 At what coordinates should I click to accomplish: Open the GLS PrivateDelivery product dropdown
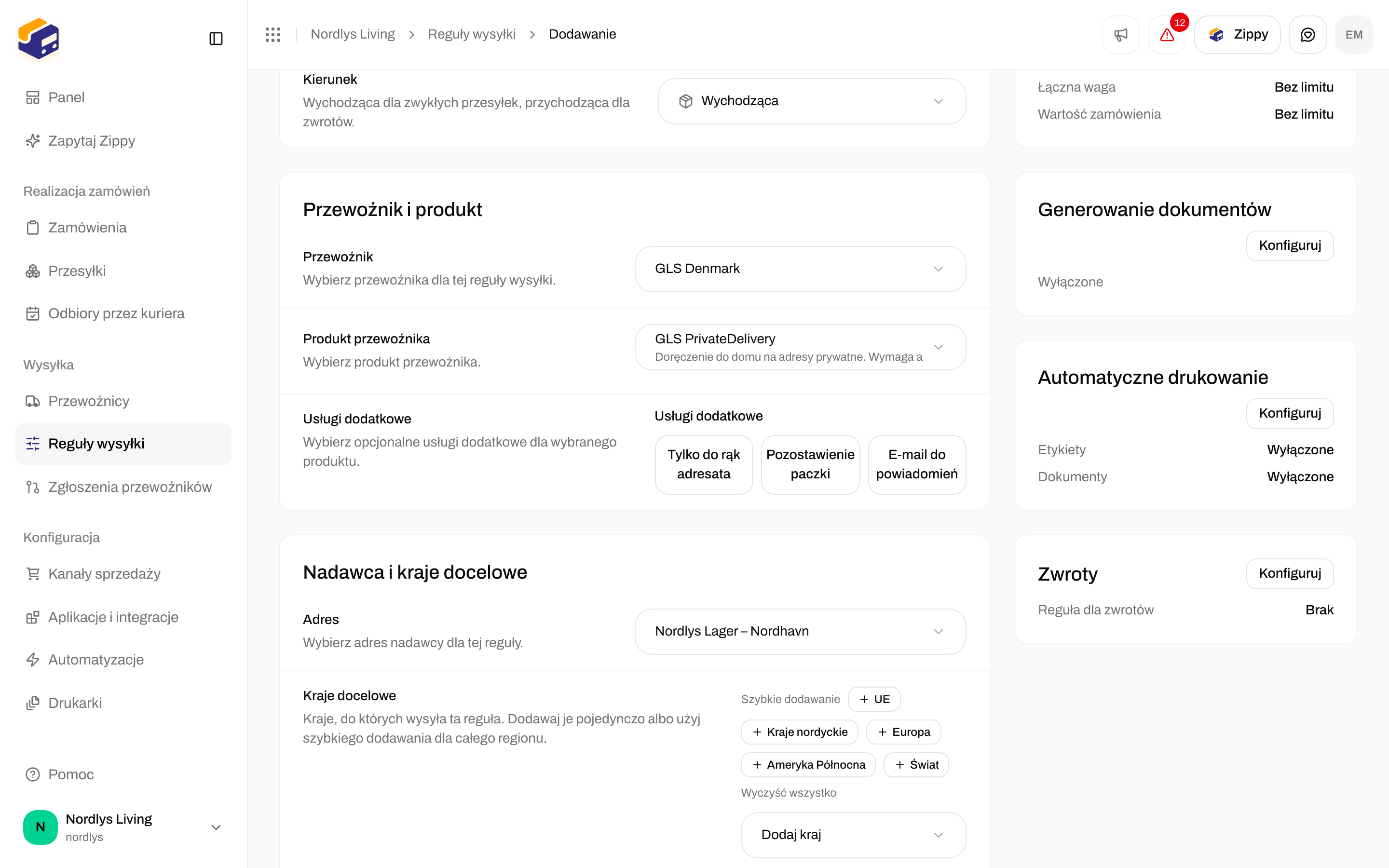pos(800,347)
